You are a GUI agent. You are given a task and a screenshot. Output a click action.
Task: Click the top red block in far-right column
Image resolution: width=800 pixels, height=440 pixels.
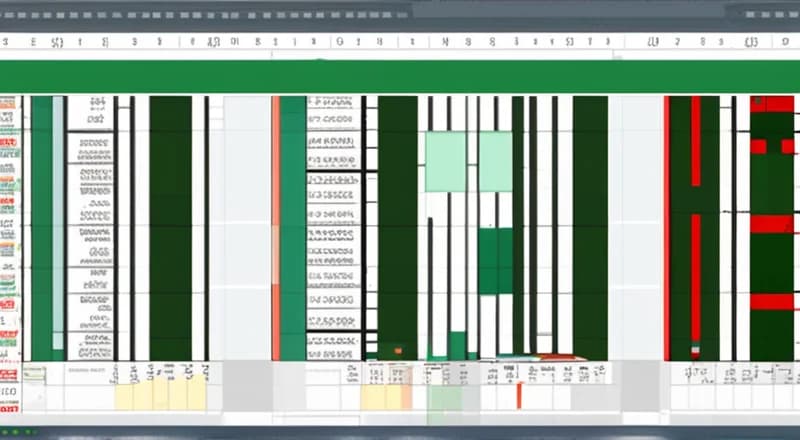pos(771,104)
